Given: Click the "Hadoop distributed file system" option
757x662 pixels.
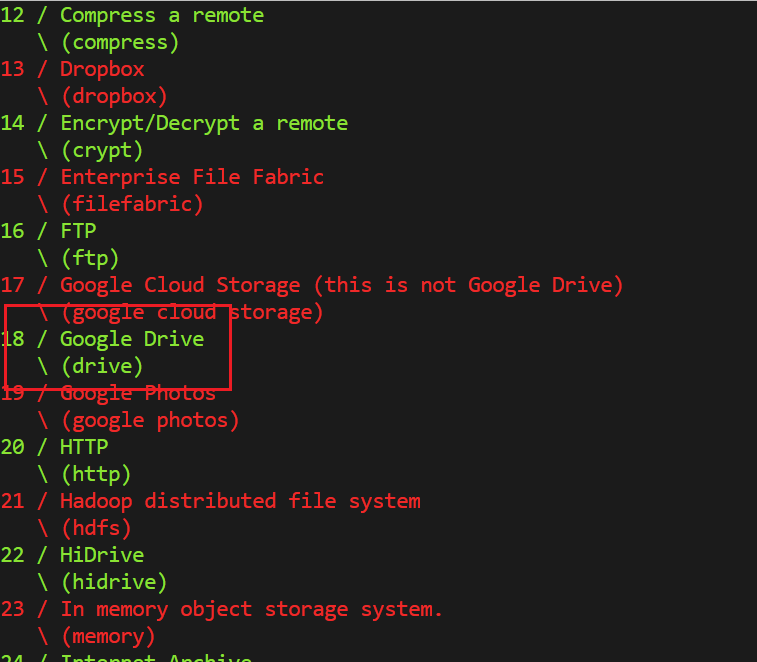Looking at the screenshot, I should point(240,501).
